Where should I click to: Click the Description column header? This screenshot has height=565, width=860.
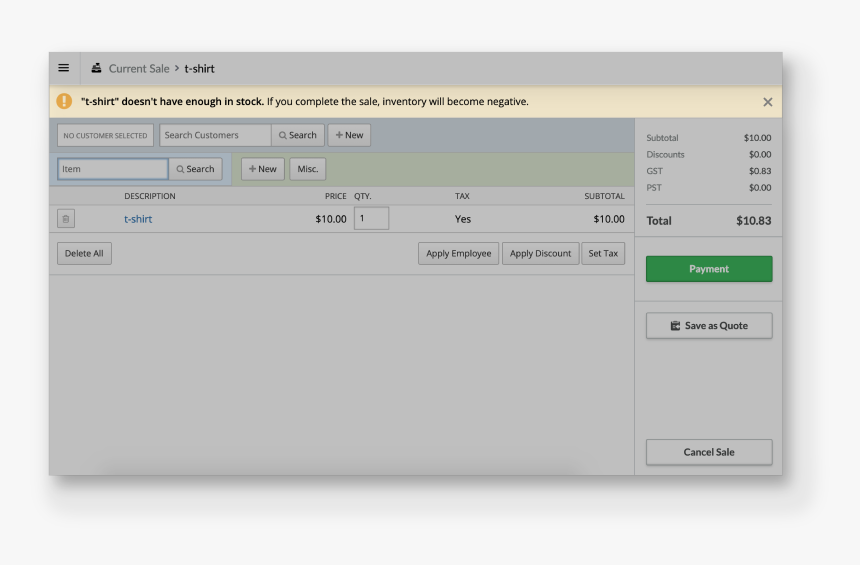[150, 196]
